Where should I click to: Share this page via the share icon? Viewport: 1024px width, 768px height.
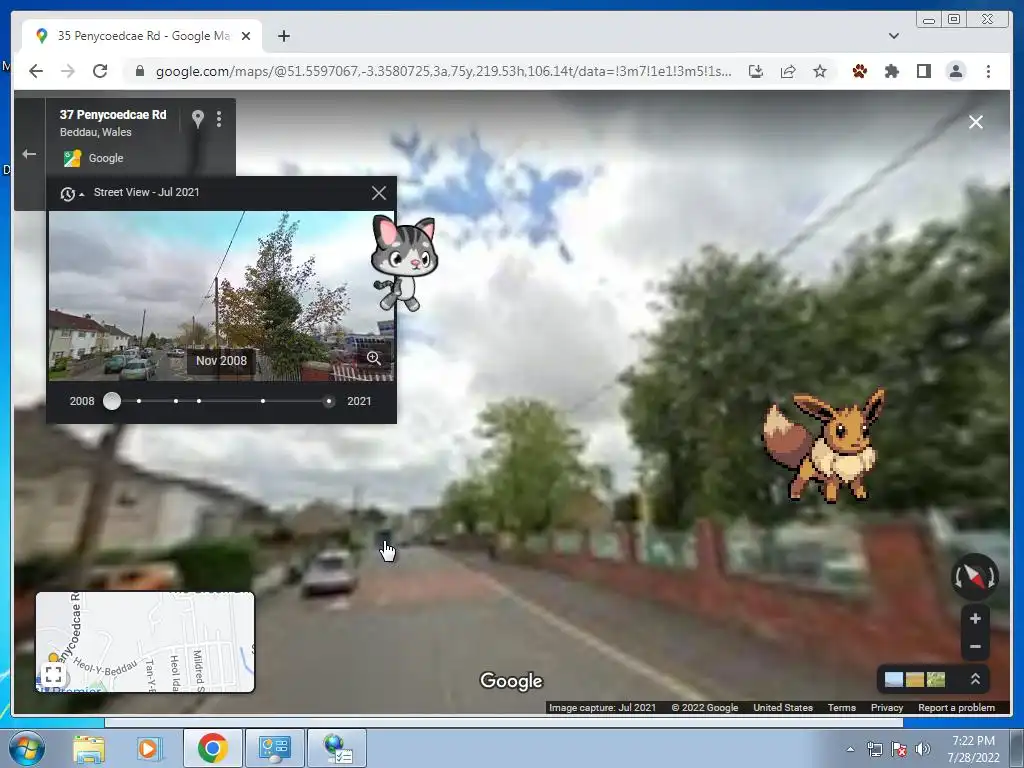tap(788, 71)
